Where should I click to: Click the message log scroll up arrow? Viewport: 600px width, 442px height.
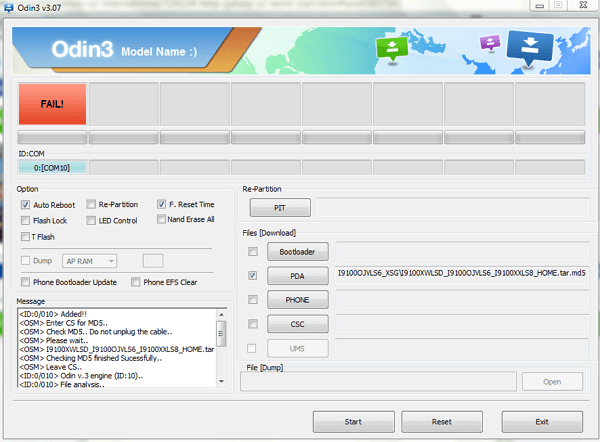point(222,314)
